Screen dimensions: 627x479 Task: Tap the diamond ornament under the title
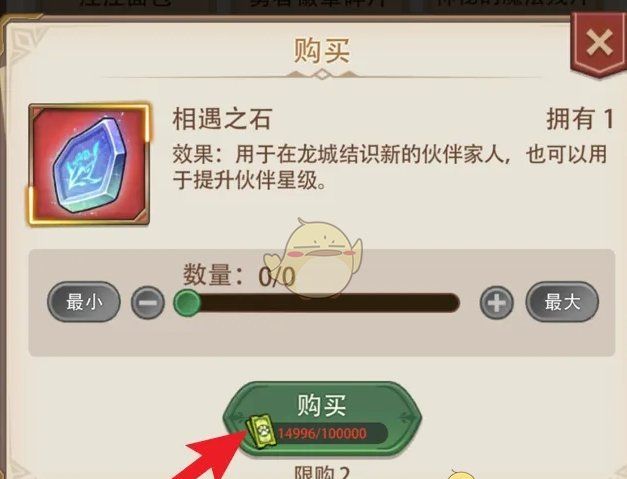click(322, 74)
